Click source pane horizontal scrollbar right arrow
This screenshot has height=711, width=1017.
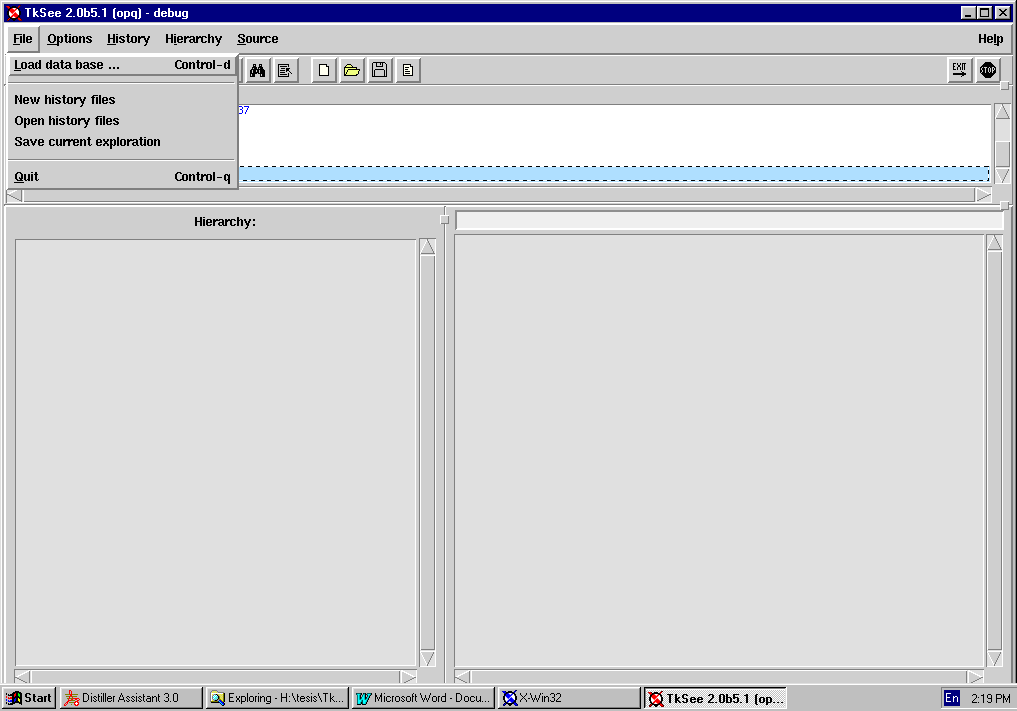coord(975,677)
